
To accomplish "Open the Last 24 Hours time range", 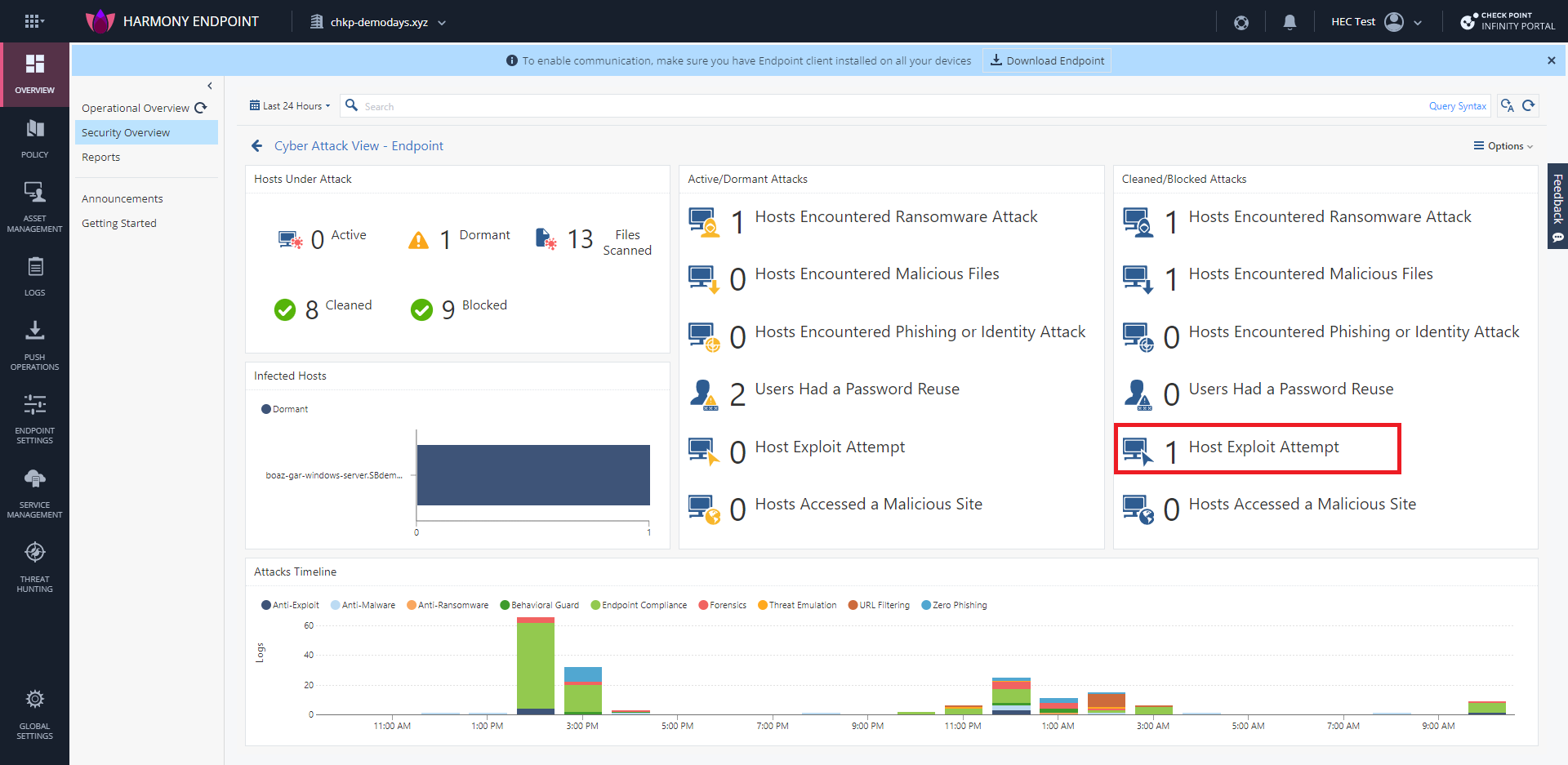I will [x=290, y=106].
